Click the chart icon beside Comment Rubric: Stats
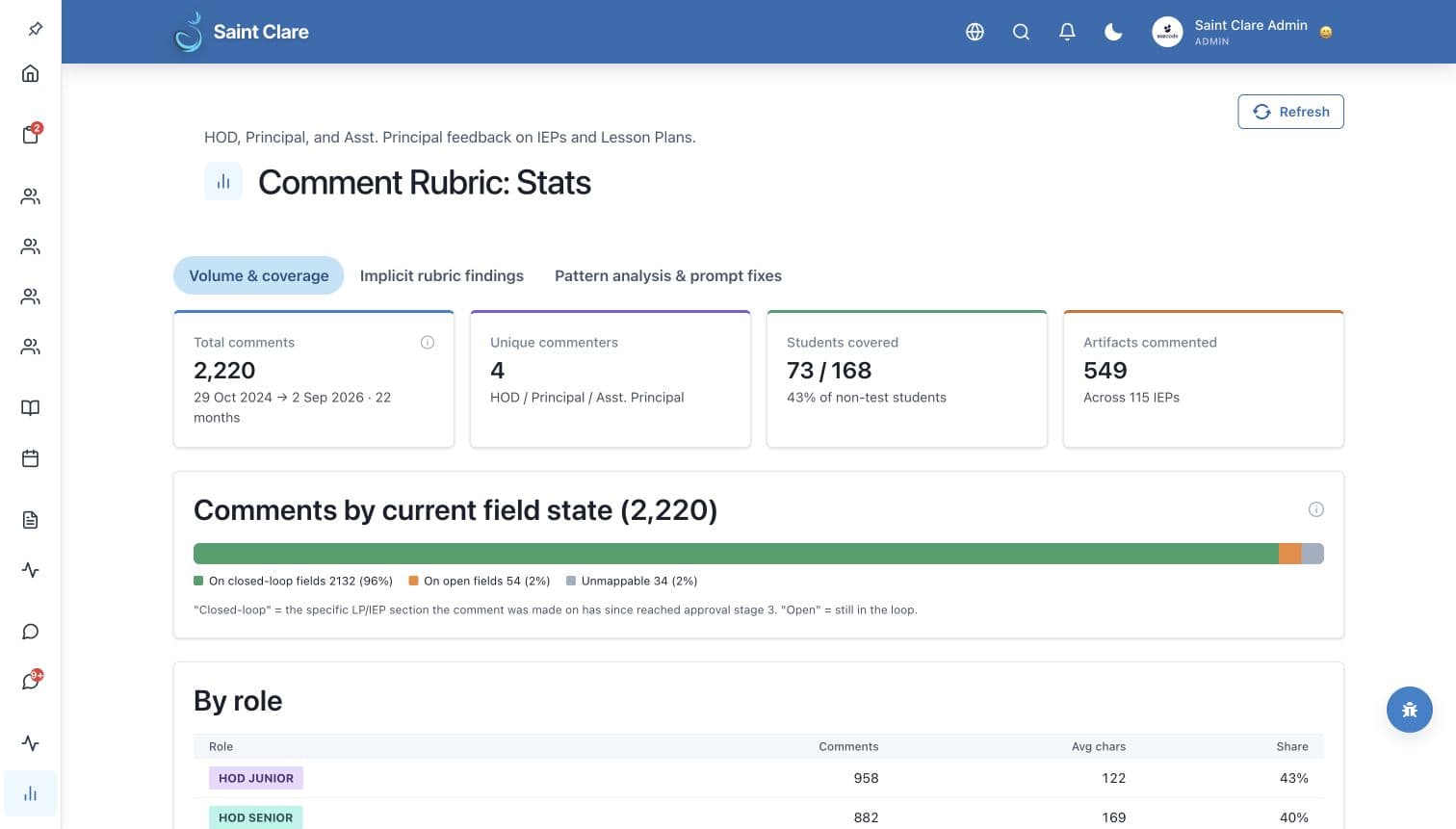 click(x=223, y=181)
